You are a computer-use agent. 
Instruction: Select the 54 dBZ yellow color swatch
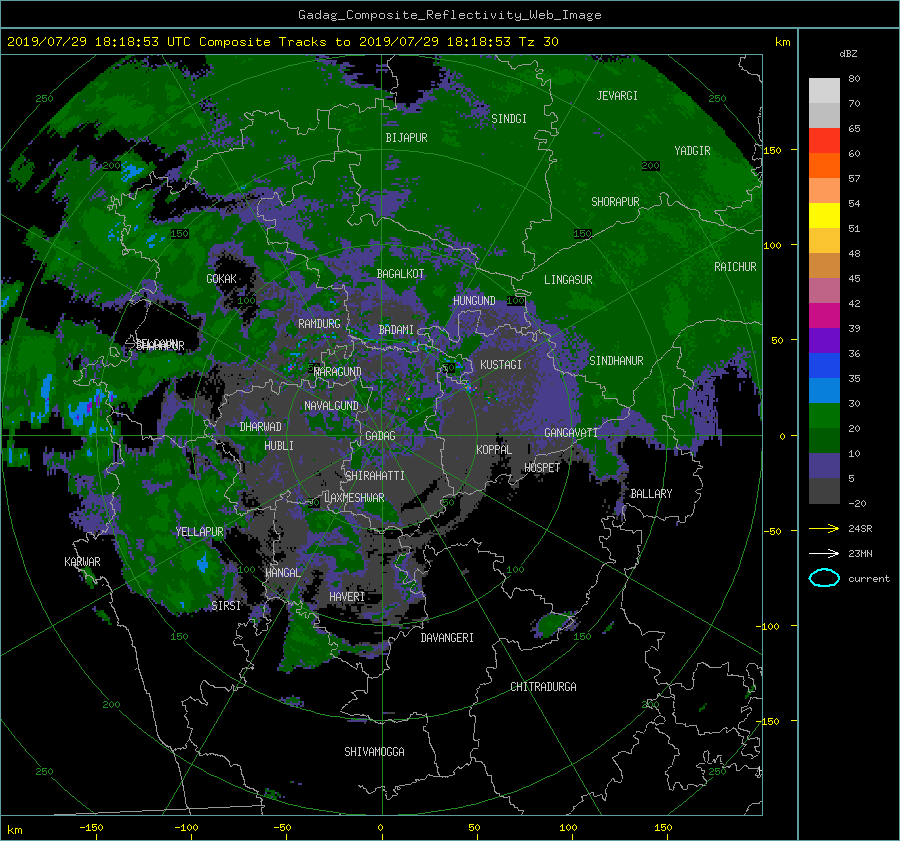(x=824, y=215)
